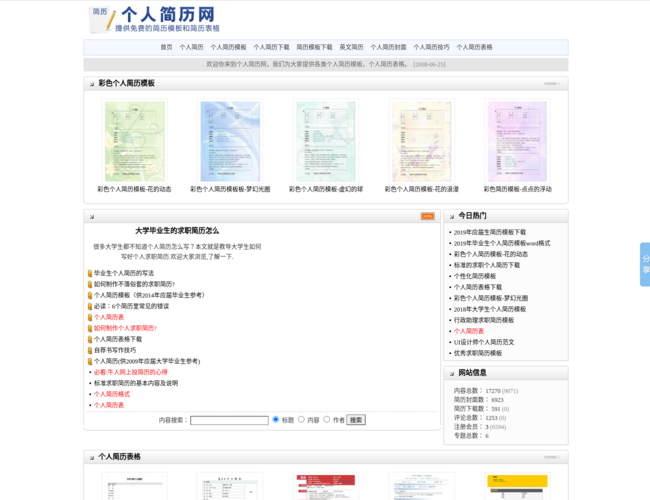
Task: Open red 必看:牛人网上投简历的心得 link
Action: [131, 372]
